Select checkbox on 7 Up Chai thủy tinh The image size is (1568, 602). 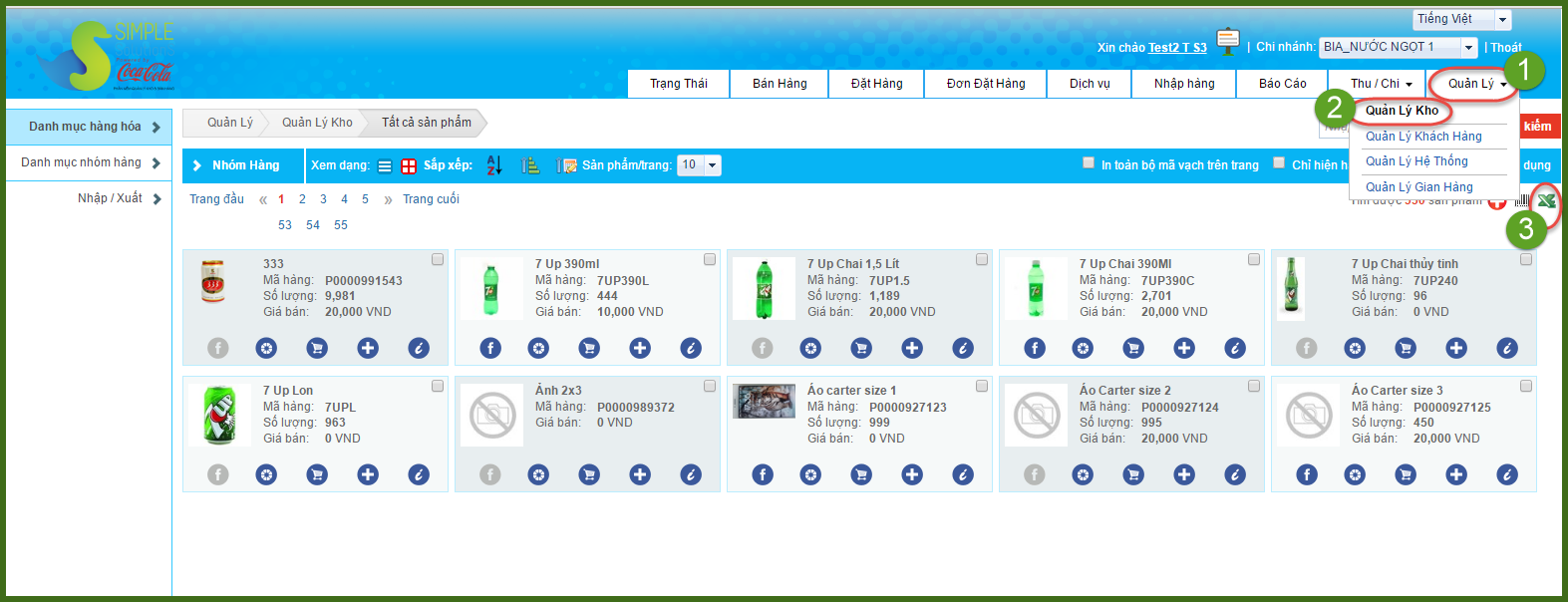pos(1526,259)
